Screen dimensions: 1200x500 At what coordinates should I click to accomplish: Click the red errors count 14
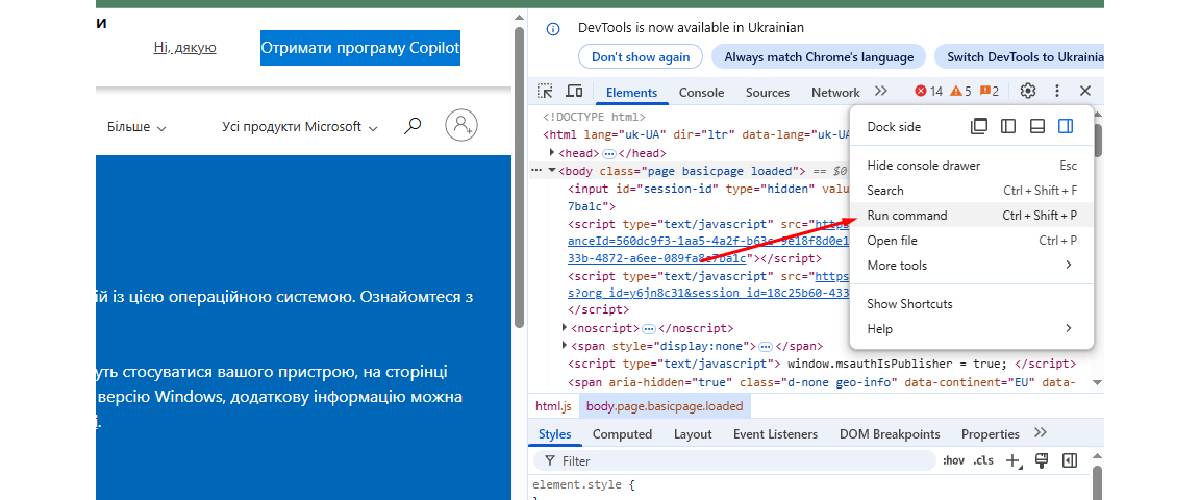pyautogui.click(x=929, y=91)
